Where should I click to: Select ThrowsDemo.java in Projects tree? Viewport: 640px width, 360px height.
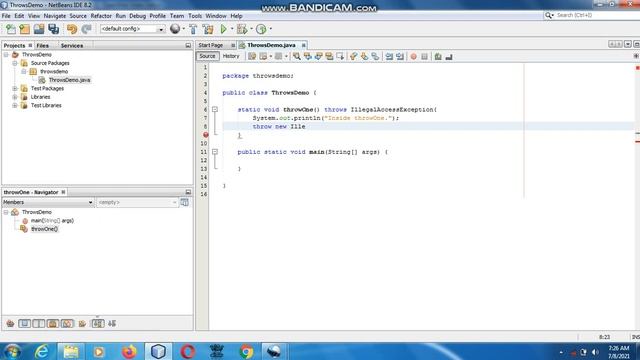click(x=69, y=80)
